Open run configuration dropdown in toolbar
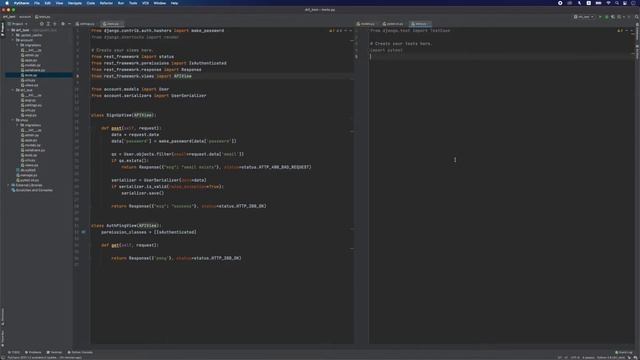 (x=583, y=17)
